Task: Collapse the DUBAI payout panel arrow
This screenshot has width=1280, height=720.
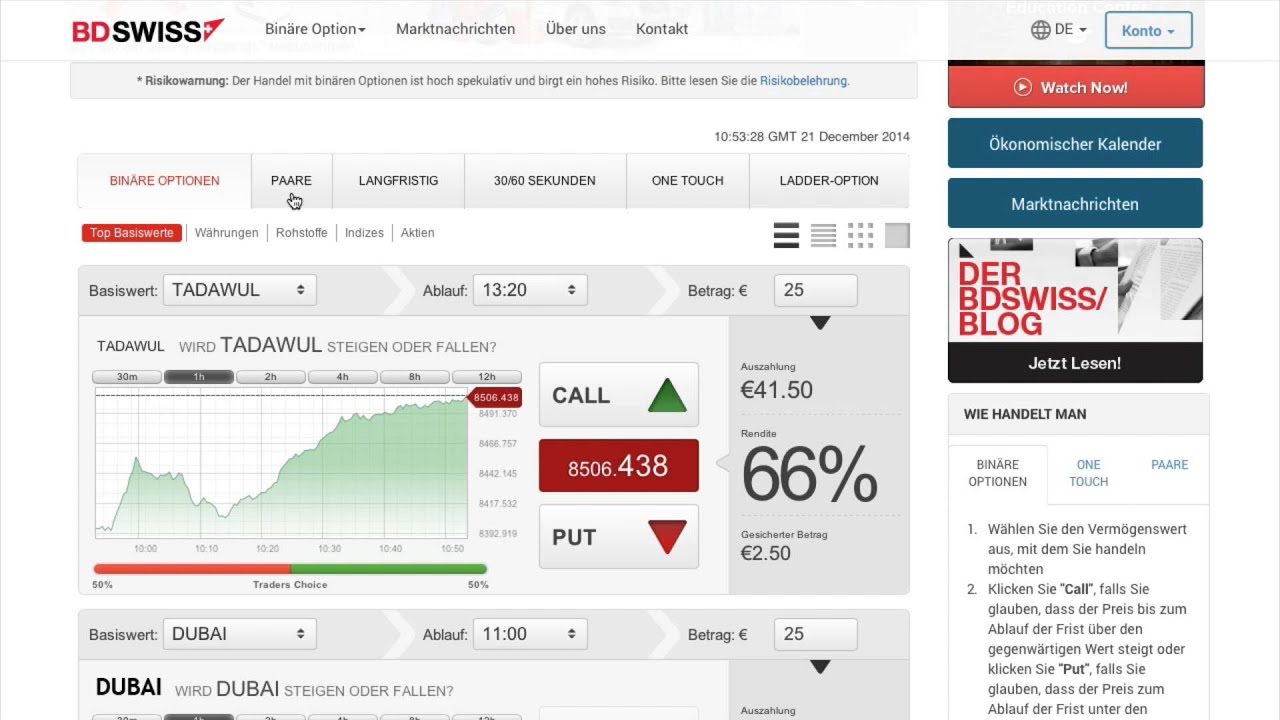Action: tap(820, 667)
